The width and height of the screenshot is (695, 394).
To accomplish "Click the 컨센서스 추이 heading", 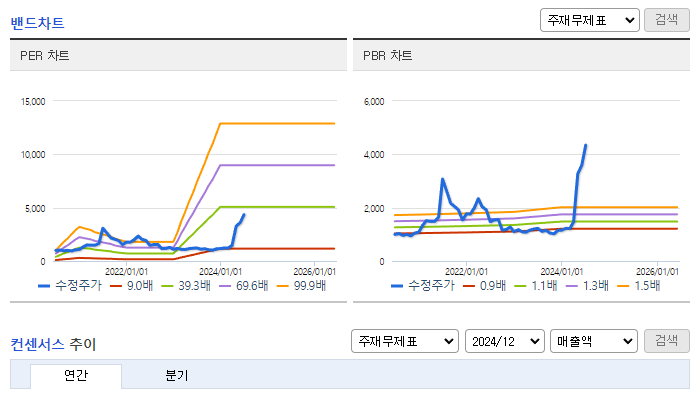I will coord(53,344).
